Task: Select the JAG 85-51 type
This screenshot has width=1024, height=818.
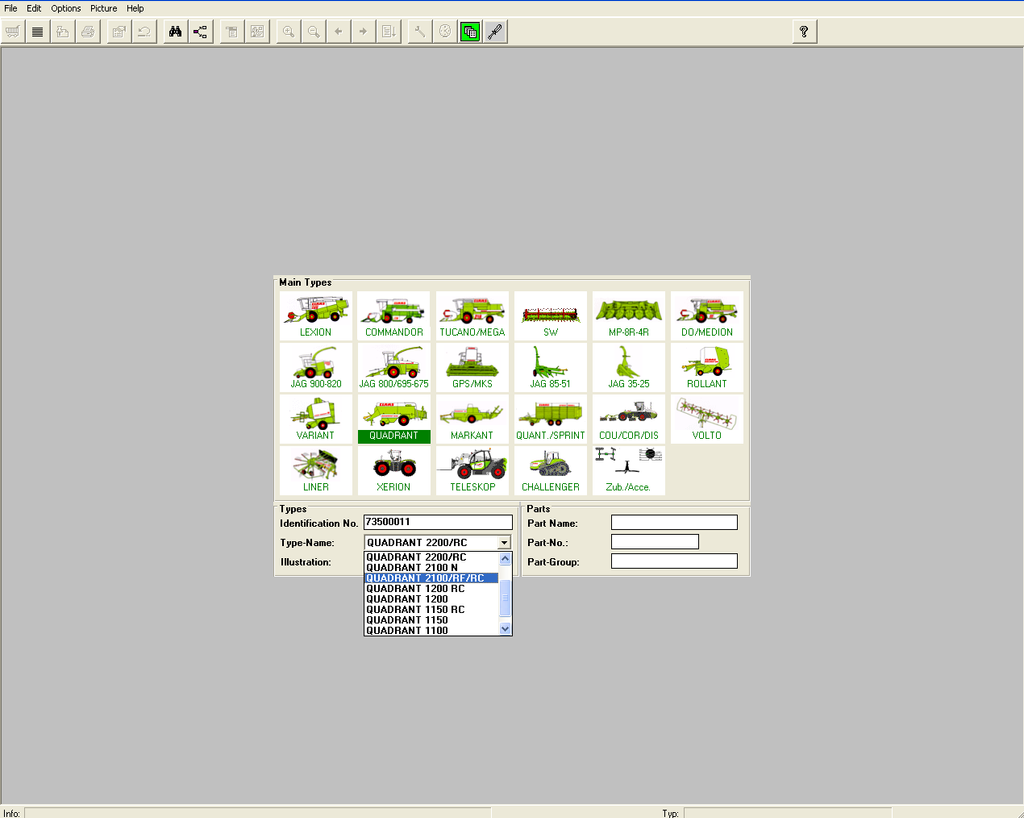Action: pyautogui.click(x=551, y=368)
